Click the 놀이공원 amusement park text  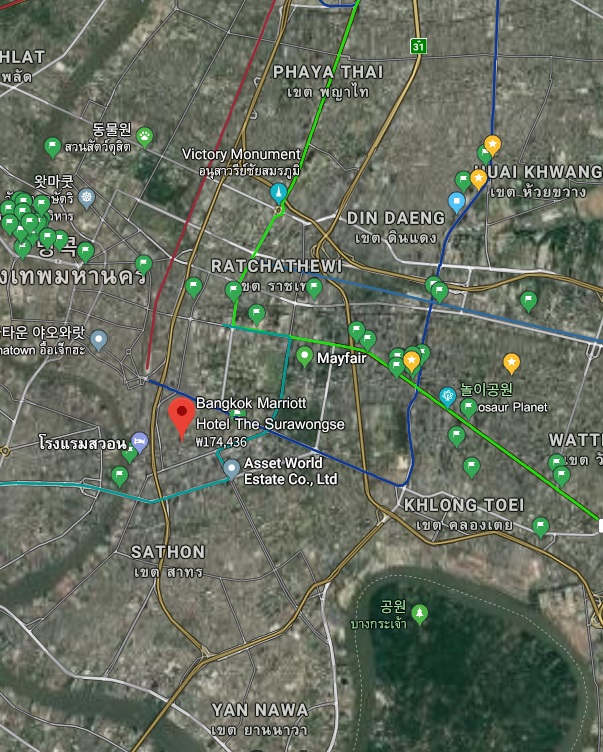tap(486, 389)
